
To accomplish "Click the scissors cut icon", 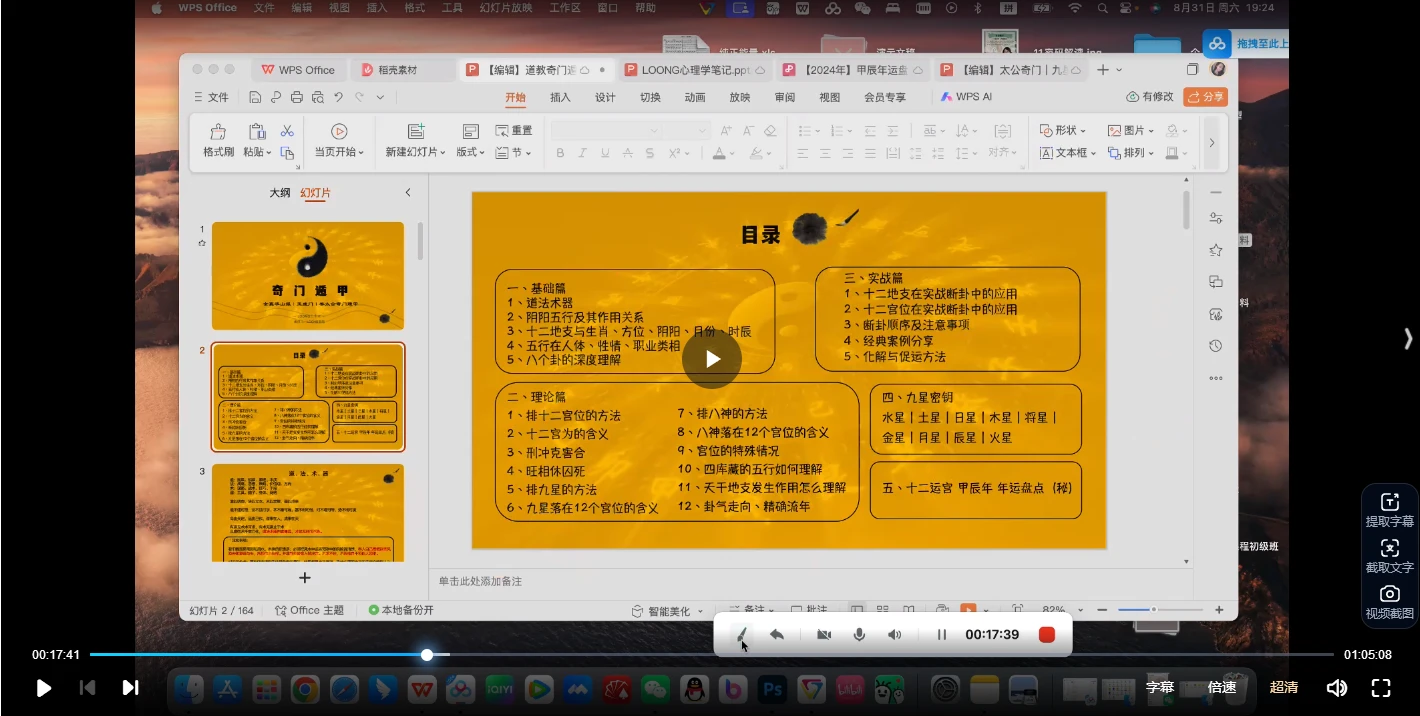I will point(287,131).
